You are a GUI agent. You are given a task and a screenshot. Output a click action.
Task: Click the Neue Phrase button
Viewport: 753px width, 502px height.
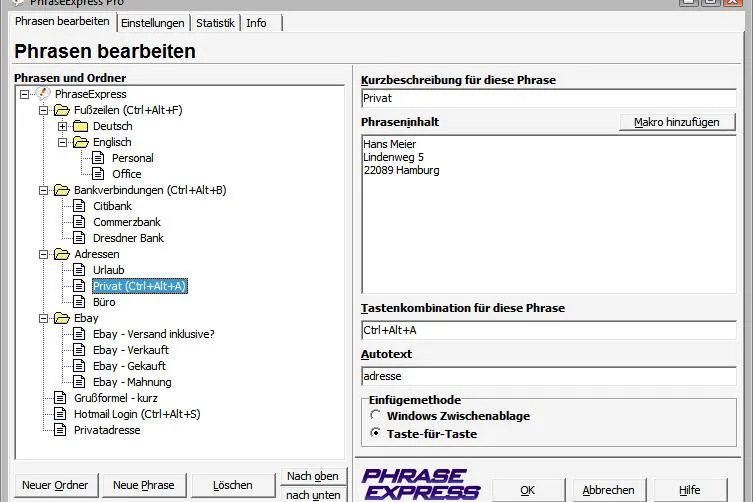(144, 485)
